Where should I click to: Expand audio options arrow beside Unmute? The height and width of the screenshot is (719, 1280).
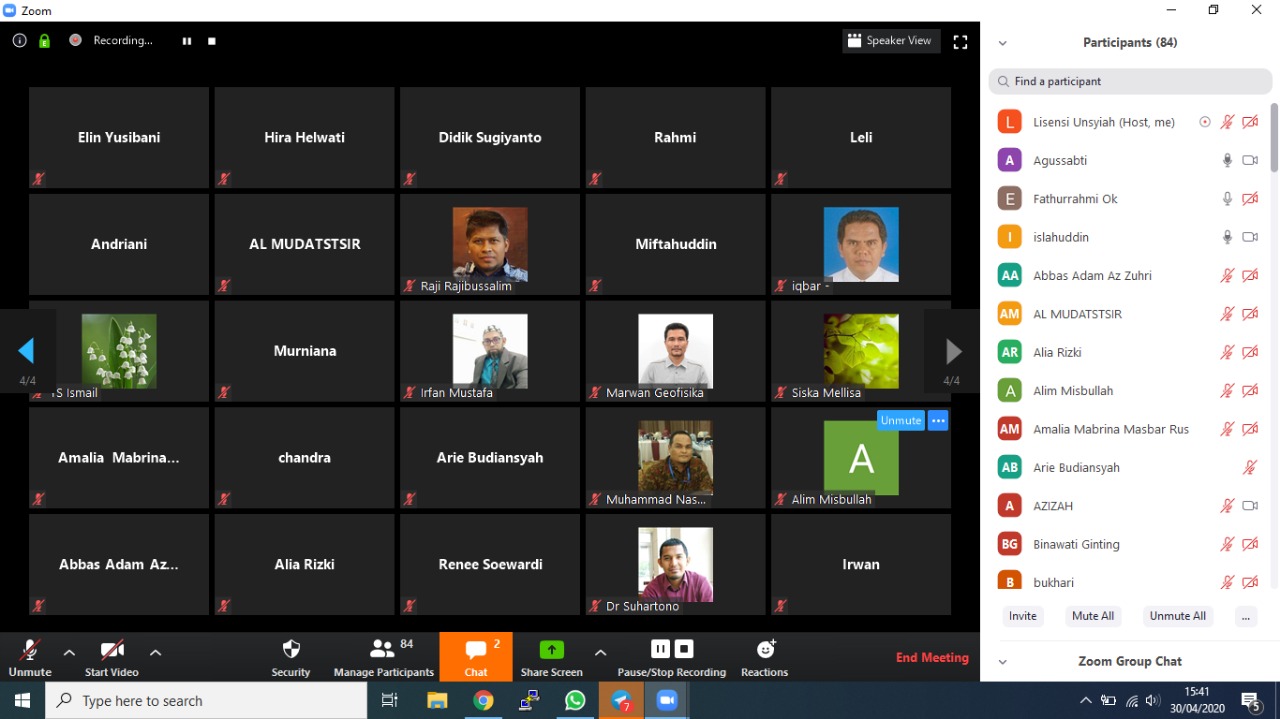coord(69,652)
